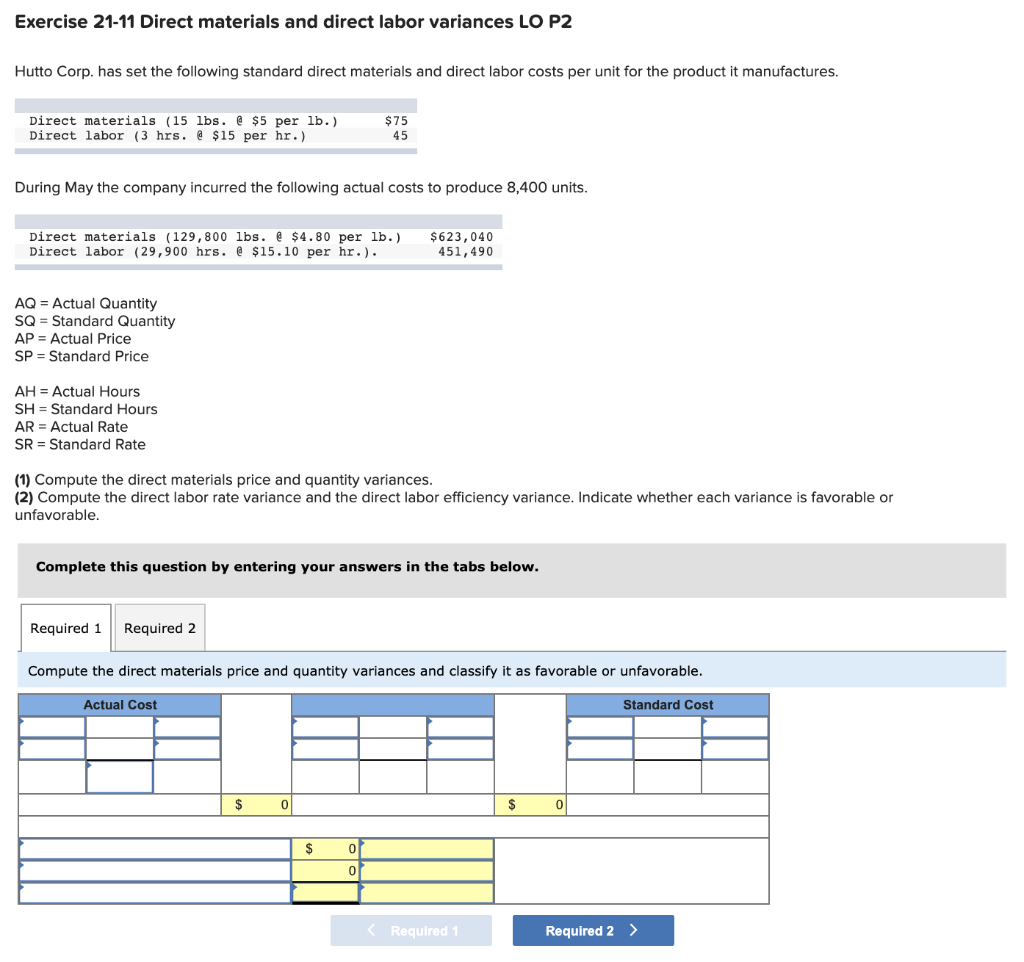1024x962 pixels.
Task: Click the 'Required 2 >' navigation button
Action: 593,930
